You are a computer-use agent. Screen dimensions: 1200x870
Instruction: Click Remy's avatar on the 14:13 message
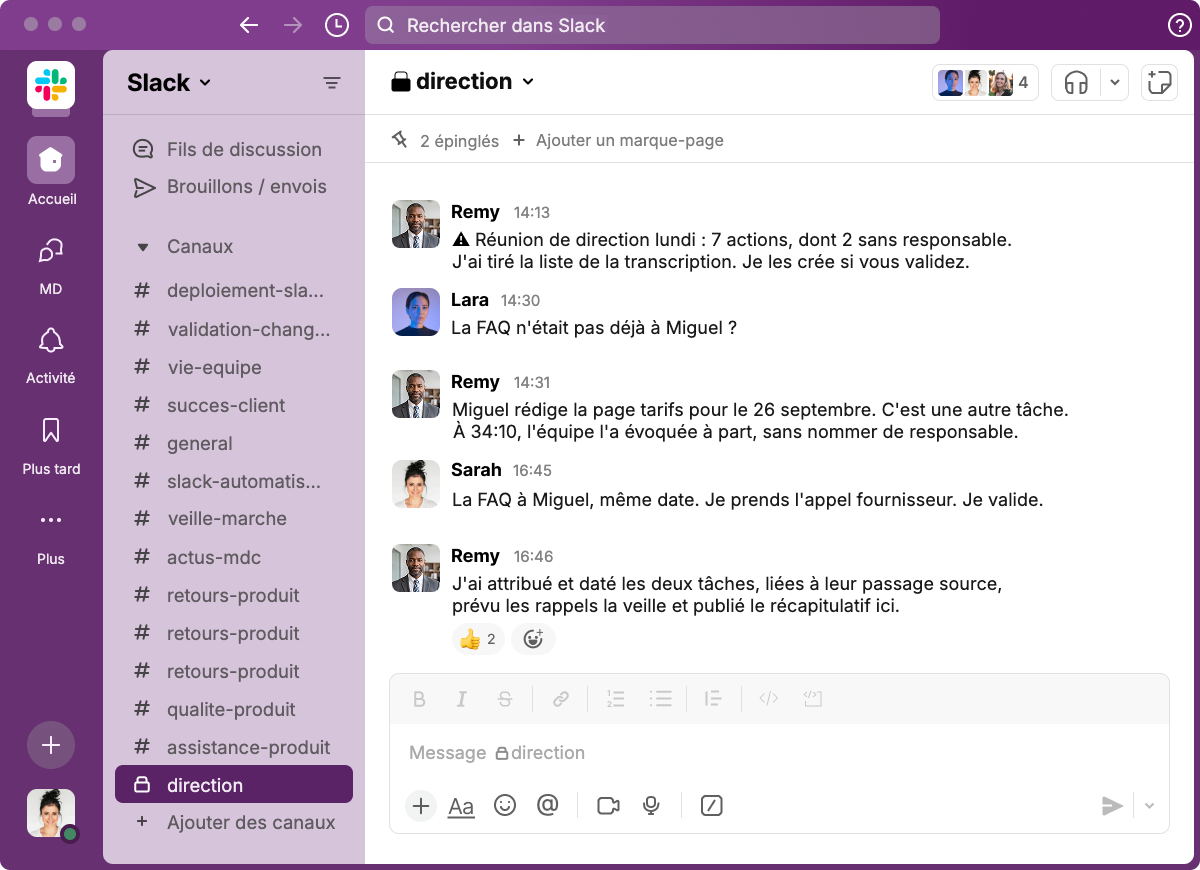click(x=416, y=224)
